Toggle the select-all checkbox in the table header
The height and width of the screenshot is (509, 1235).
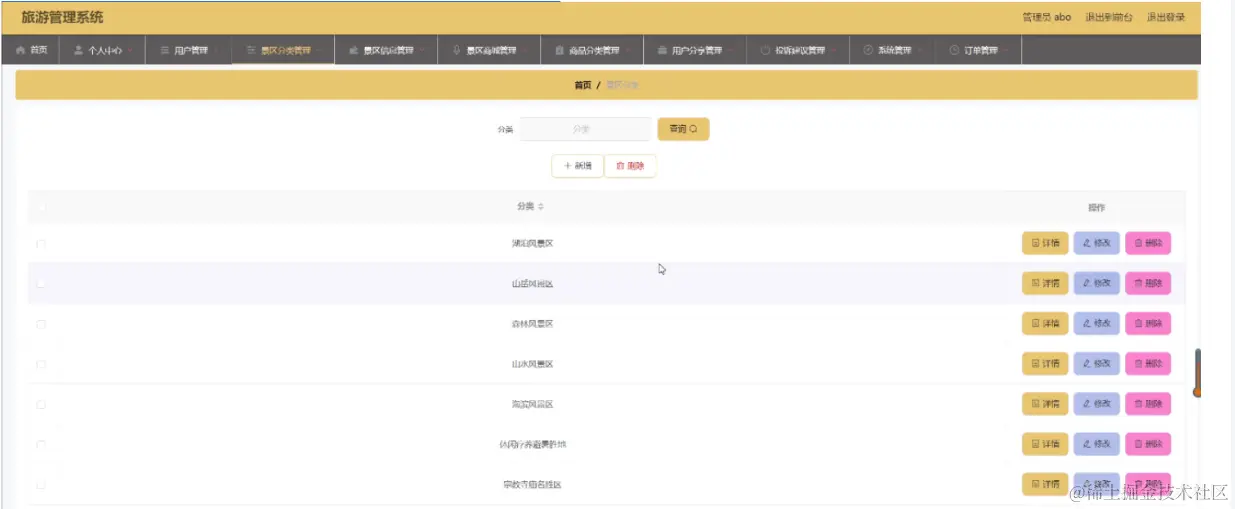tap(41, 207)
